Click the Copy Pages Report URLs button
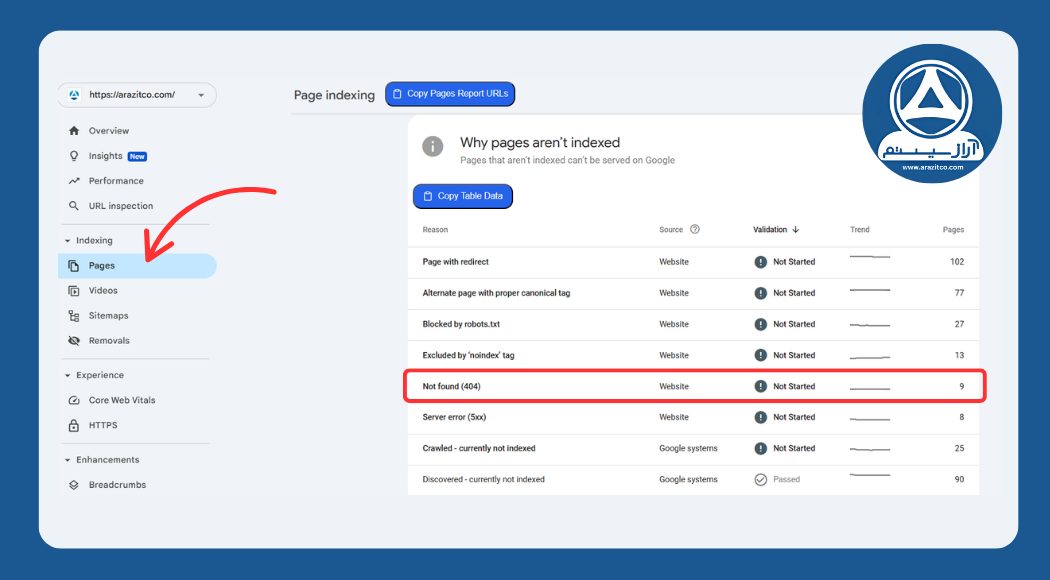The height and width of the screenshot is (580, 1050). pos(449,94)
